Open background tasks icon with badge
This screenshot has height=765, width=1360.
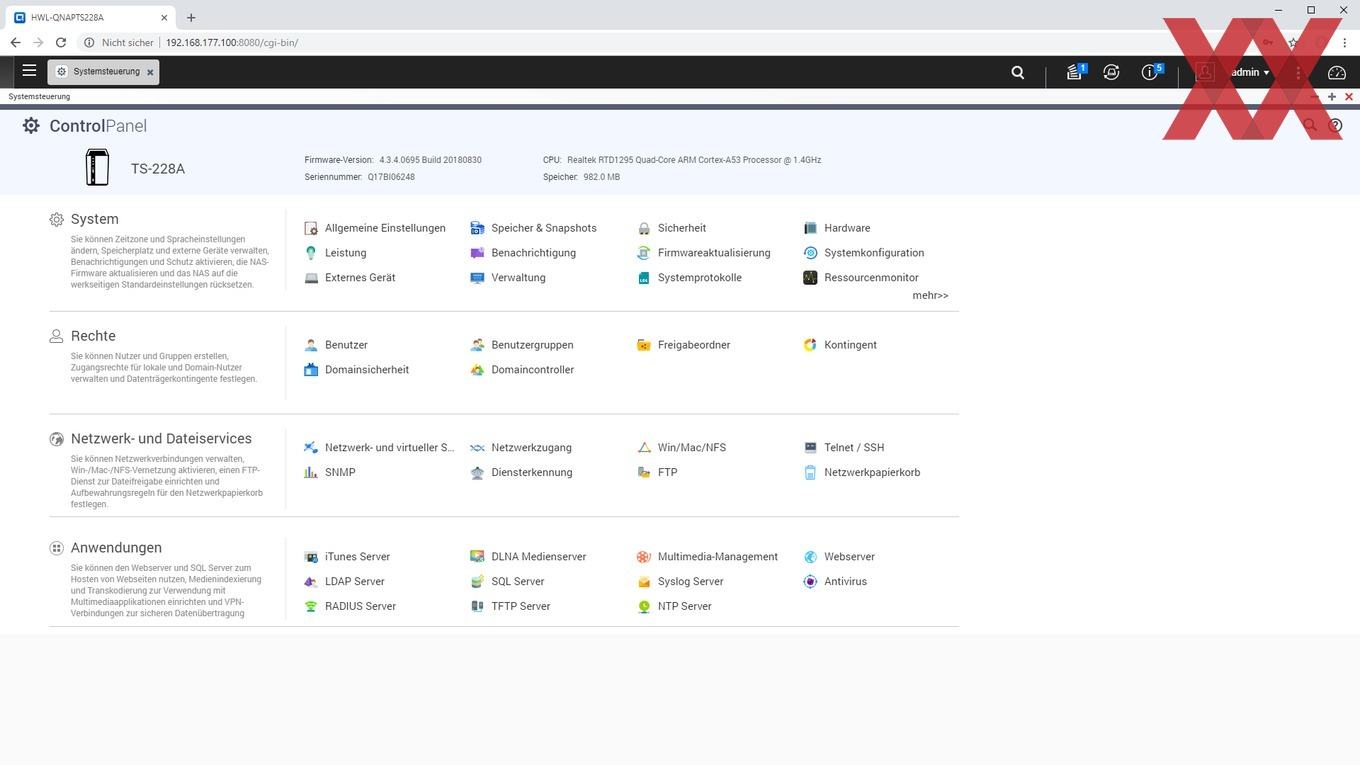coord(1075,72)
